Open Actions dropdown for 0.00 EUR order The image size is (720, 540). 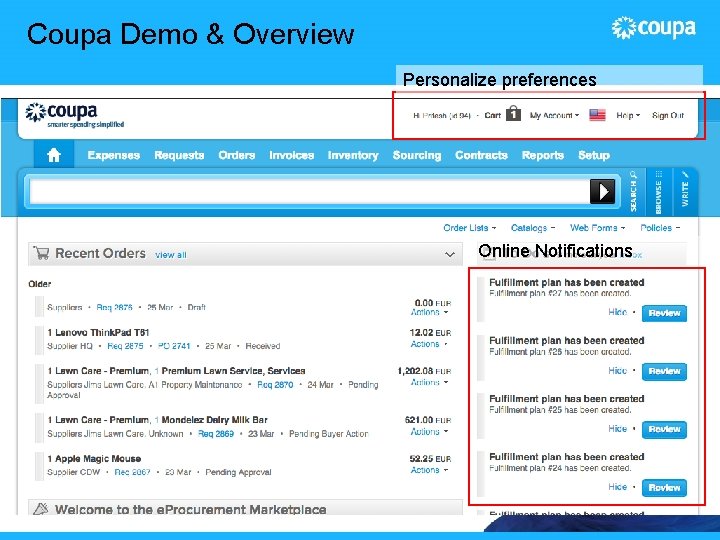pyautogui.click(x=429, y=312)
